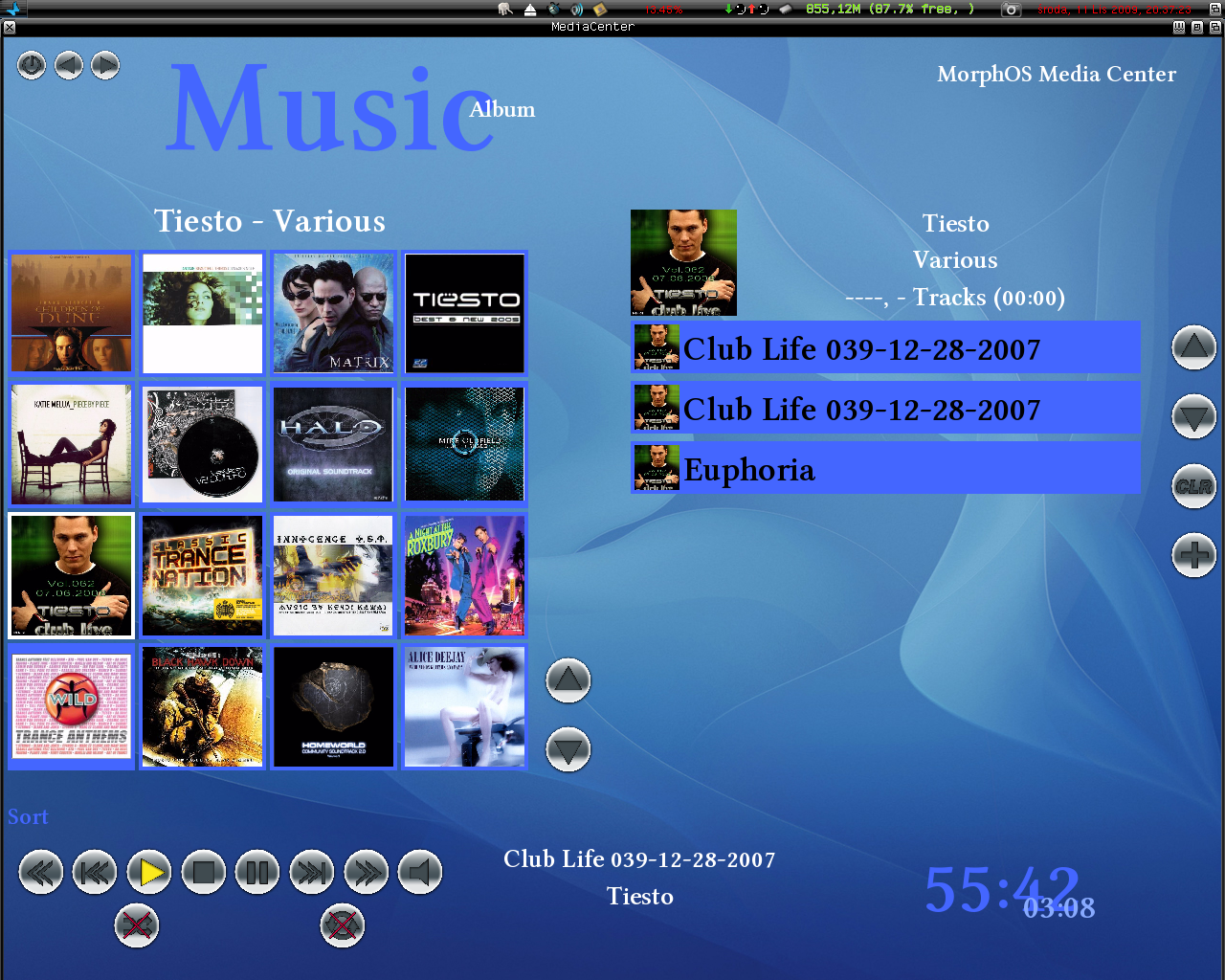Screen dimensions: 1225x980
Task: Click the power button icon
Action: click(32, 66)
